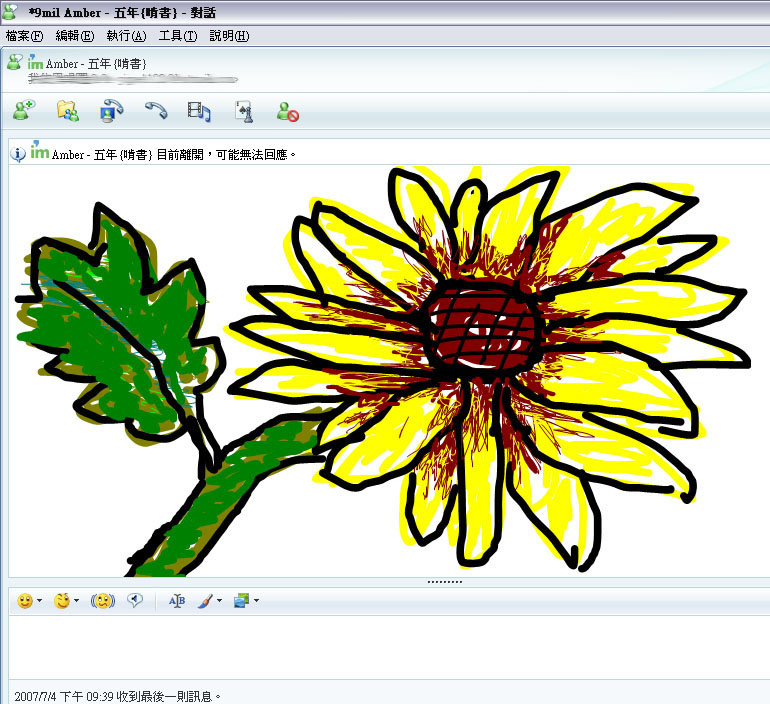Open the games and activities icon
Image resolution: width=770 pixels, height=704 pixels.
pos(244,111)
